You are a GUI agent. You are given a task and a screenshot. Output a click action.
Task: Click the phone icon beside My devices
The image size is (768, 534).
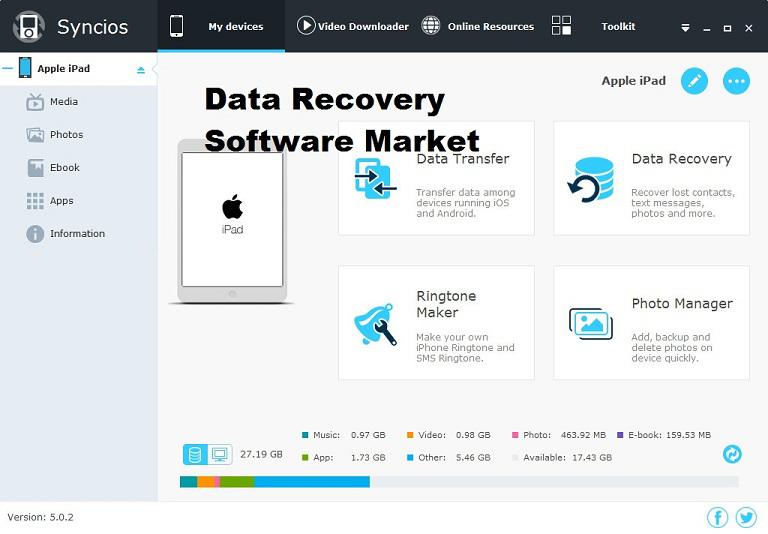(176, 26)
